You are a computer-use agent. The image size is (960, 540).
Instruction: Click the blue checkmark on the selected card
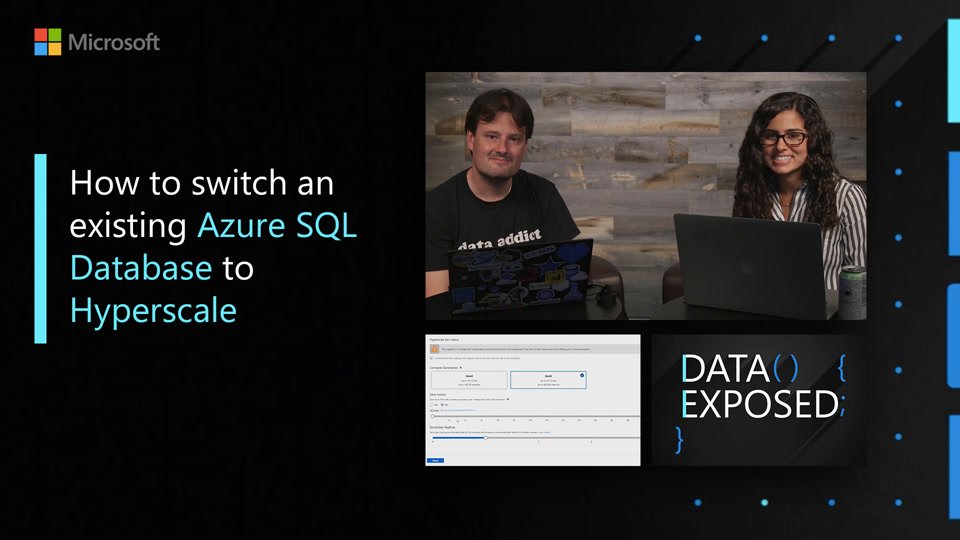582,375
